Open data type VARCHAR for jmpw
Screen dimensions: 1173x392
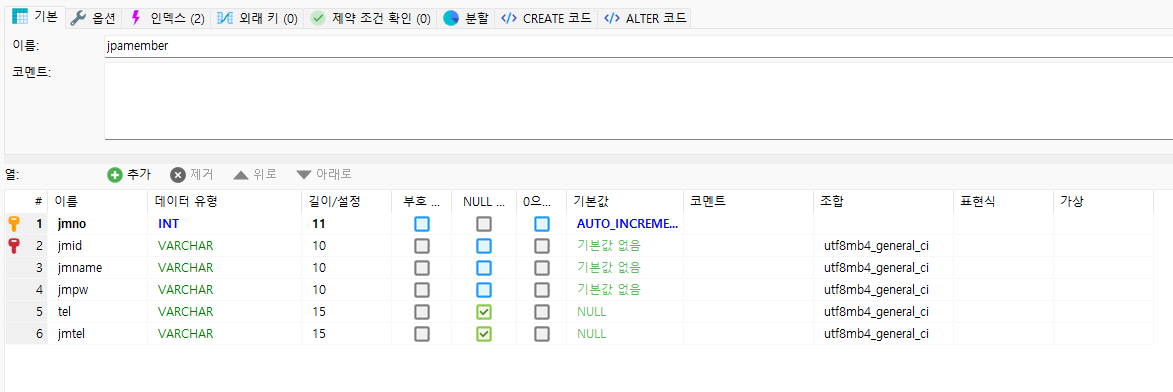coord(186,290)
